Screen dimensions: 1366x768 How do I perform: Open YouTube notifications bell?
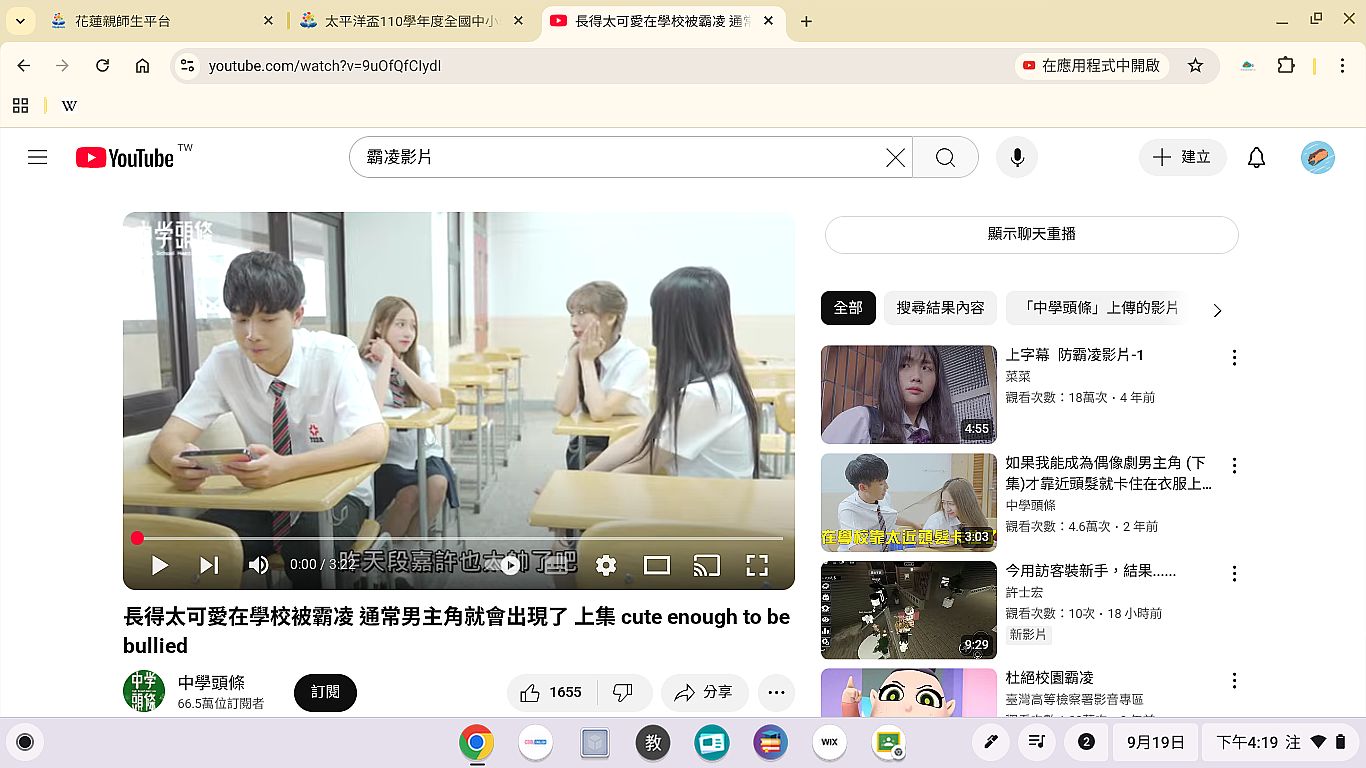[x=1256, y=157]
